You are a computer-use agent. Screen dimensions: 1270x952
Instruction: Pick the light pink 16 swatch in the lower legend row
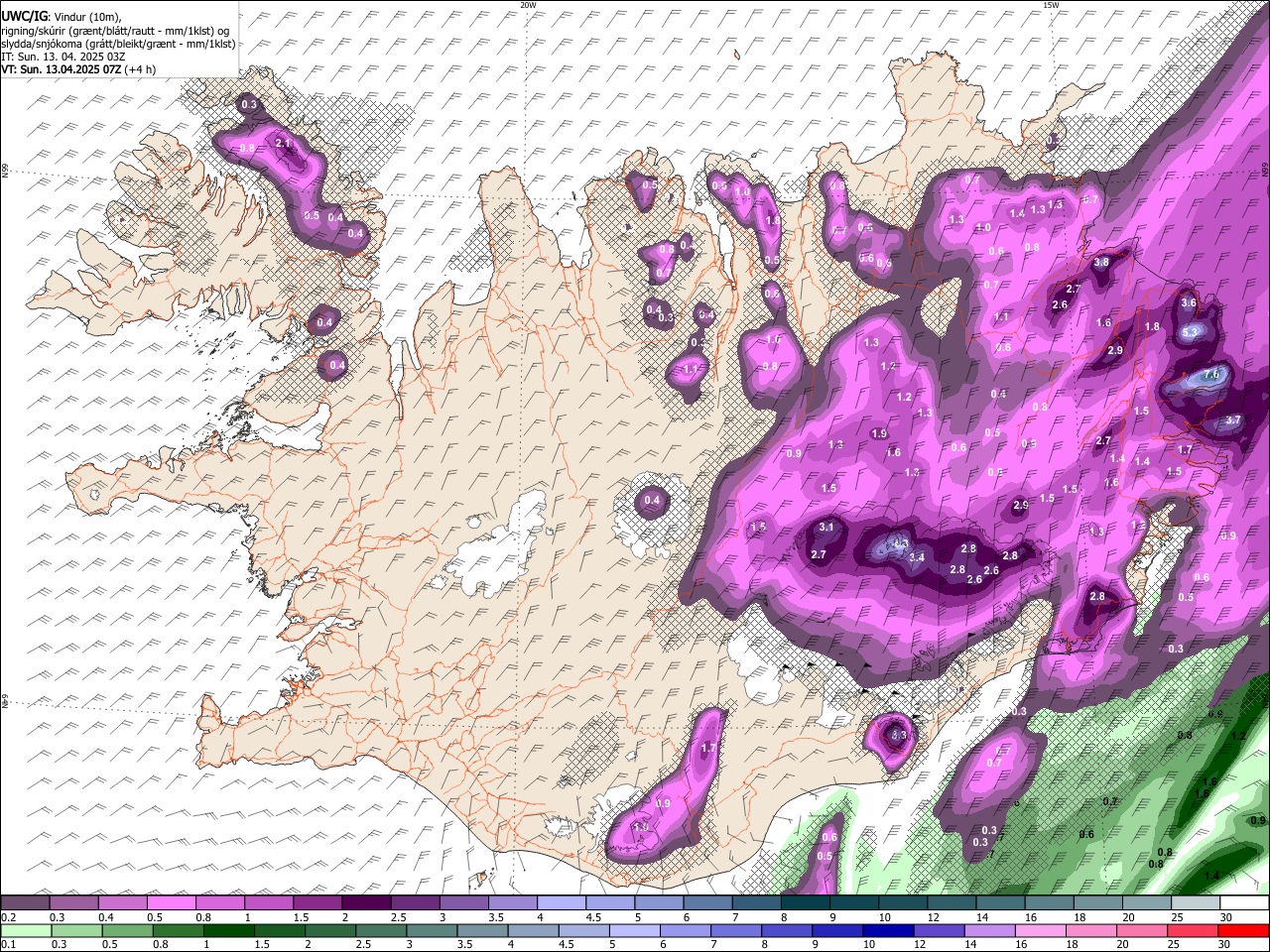tap(1042, 931)
